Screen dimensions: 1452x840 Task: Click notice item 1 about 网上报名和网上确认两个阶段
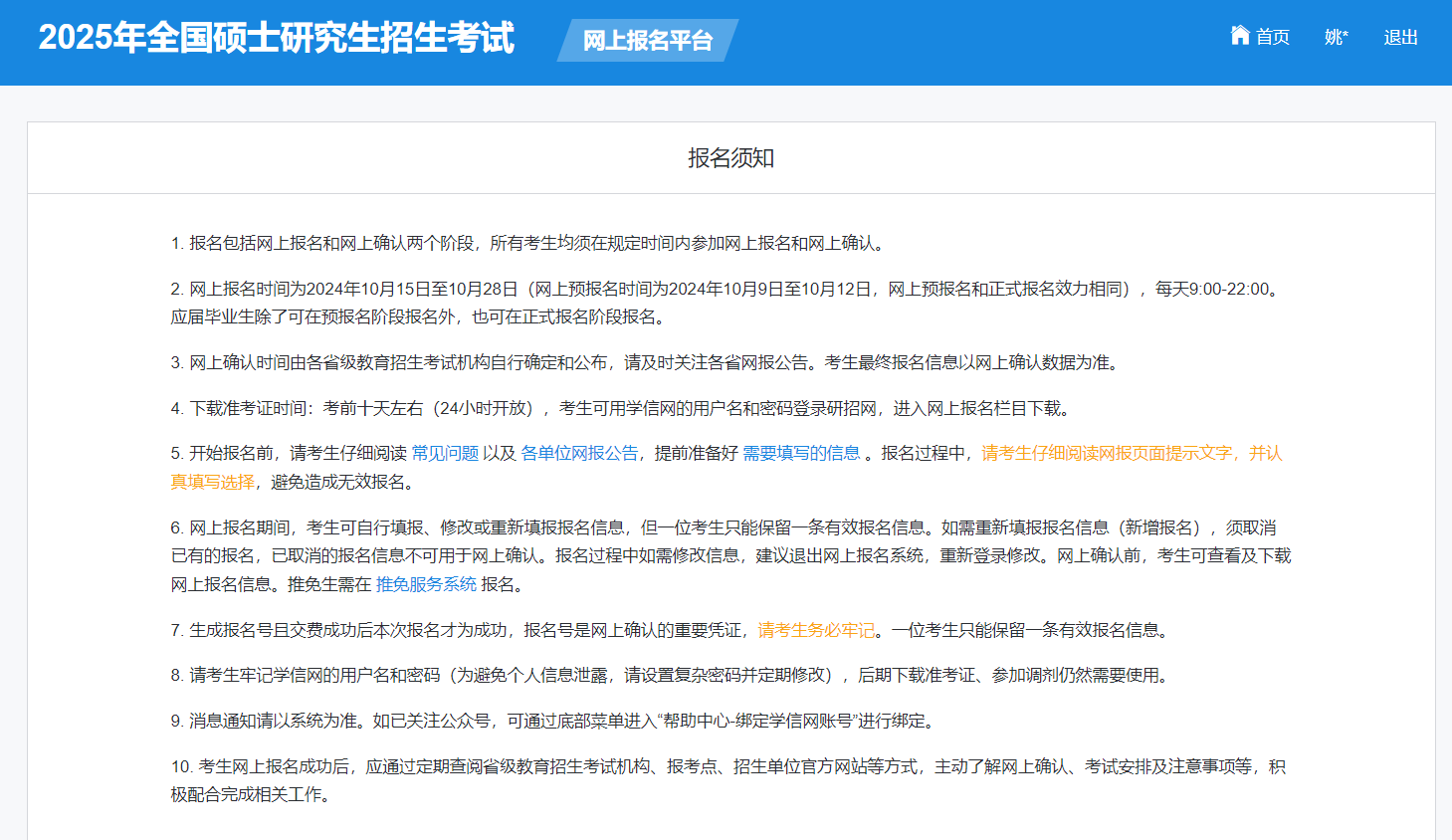click(527, 243)
